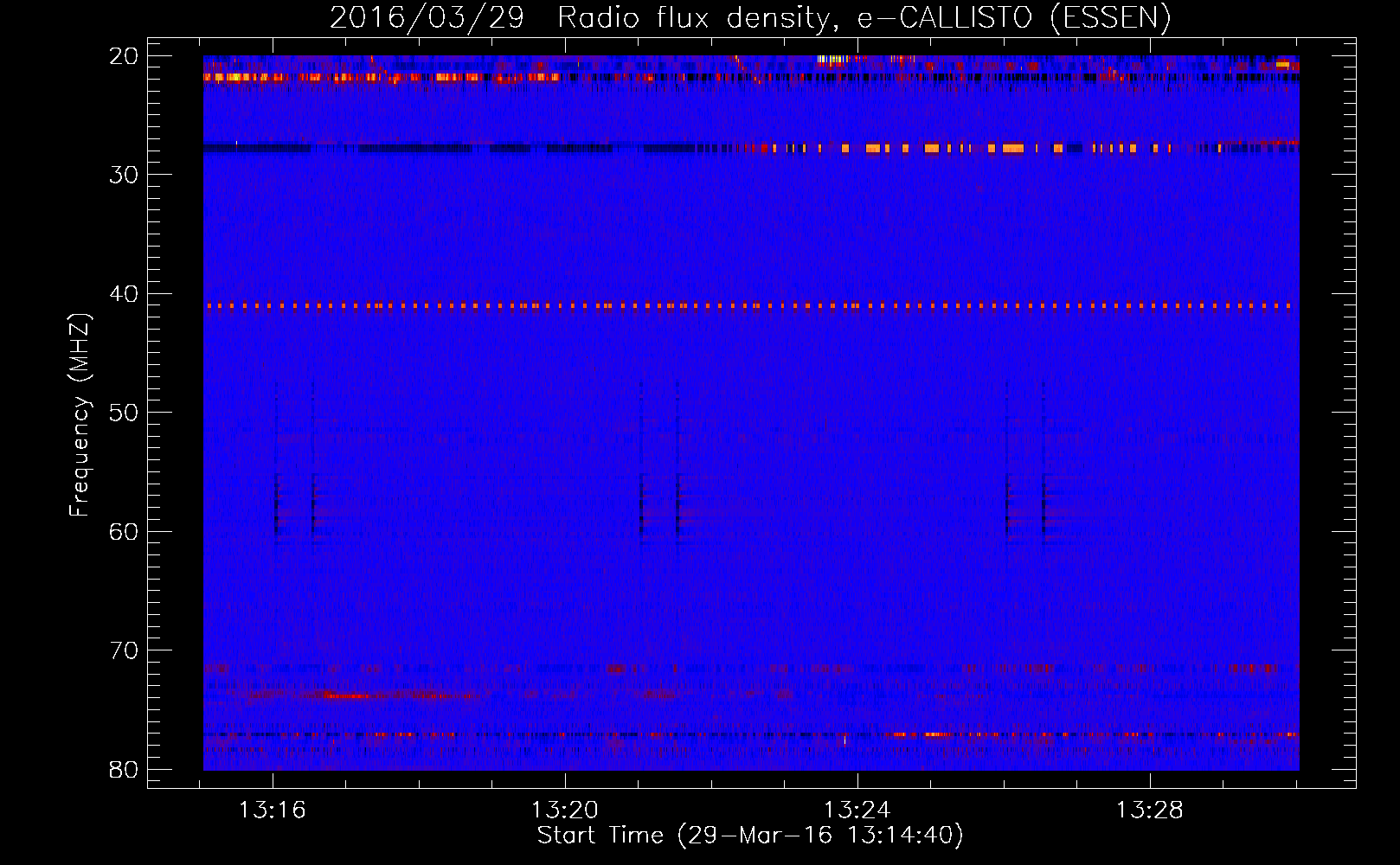
Task: Click the 20 frequency tick label
Action: tap(125, 56)
